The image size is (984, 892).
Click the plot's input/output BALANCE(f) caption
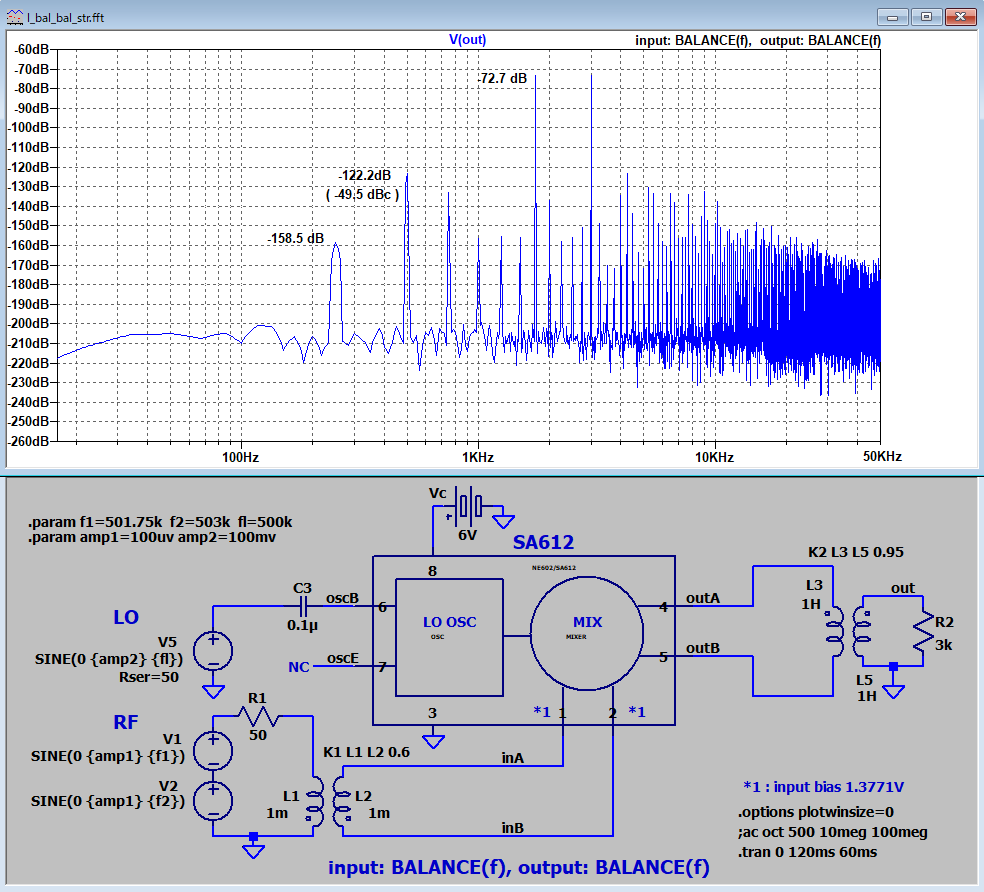[757, 41]
